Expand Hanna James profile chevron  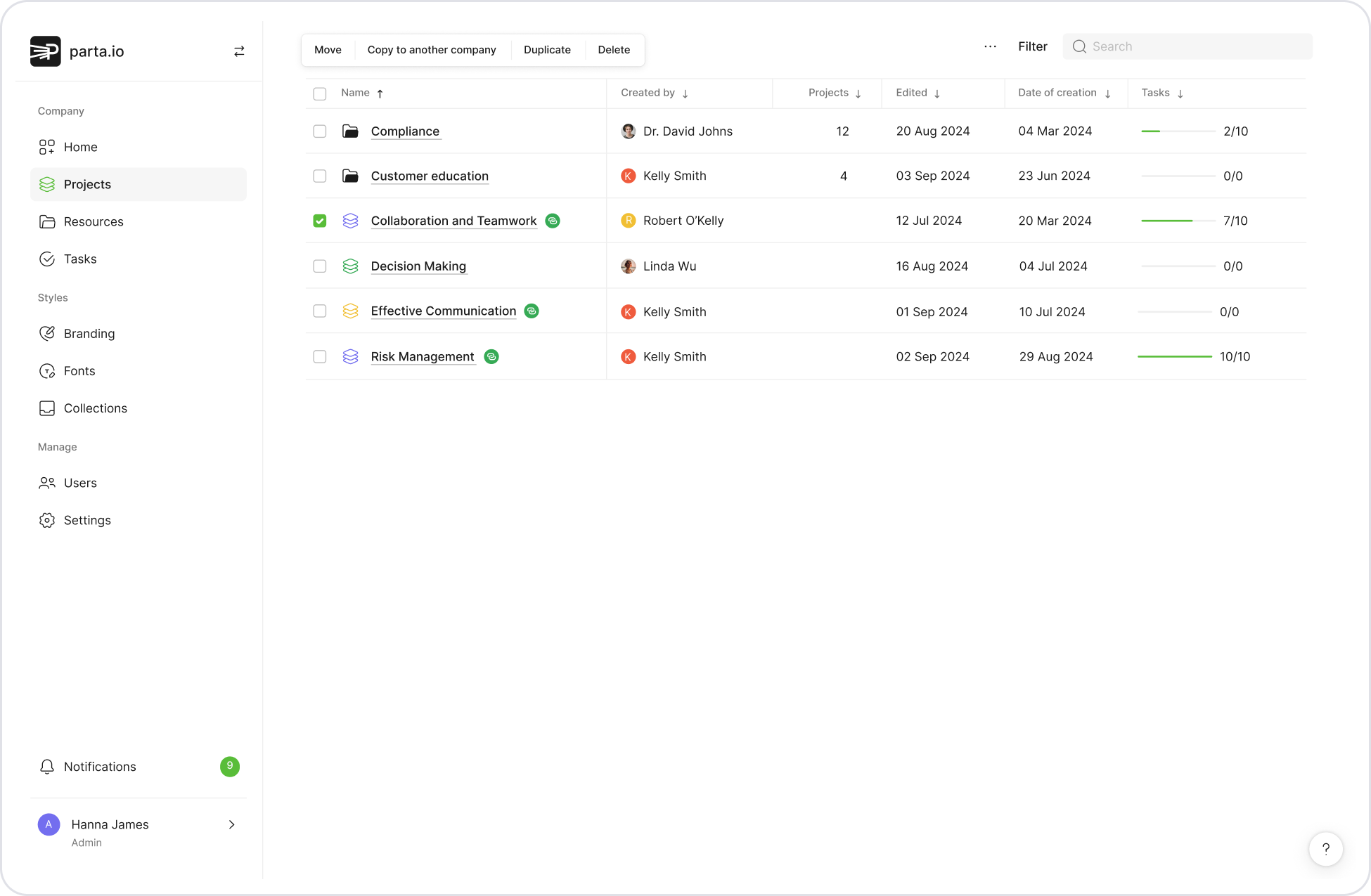pos(231,824)
